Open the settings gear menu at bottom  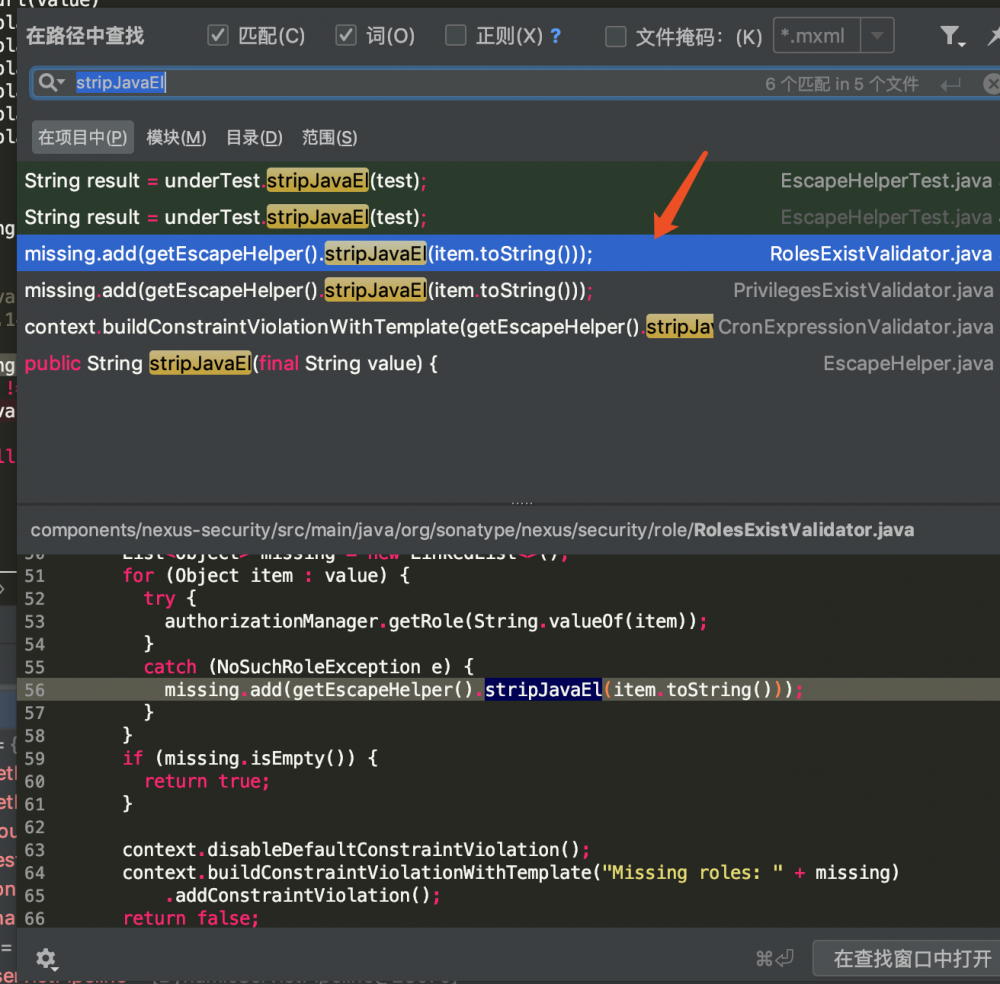[x=46, y=959]
